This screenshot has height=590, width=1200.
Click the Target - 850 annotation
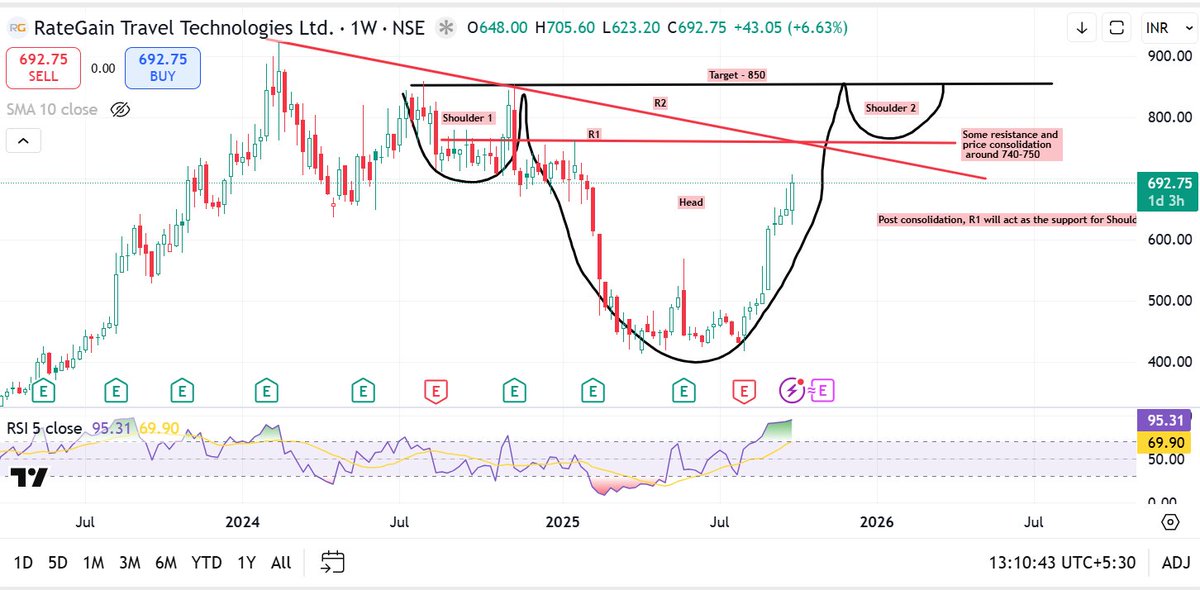coord(737,75)
